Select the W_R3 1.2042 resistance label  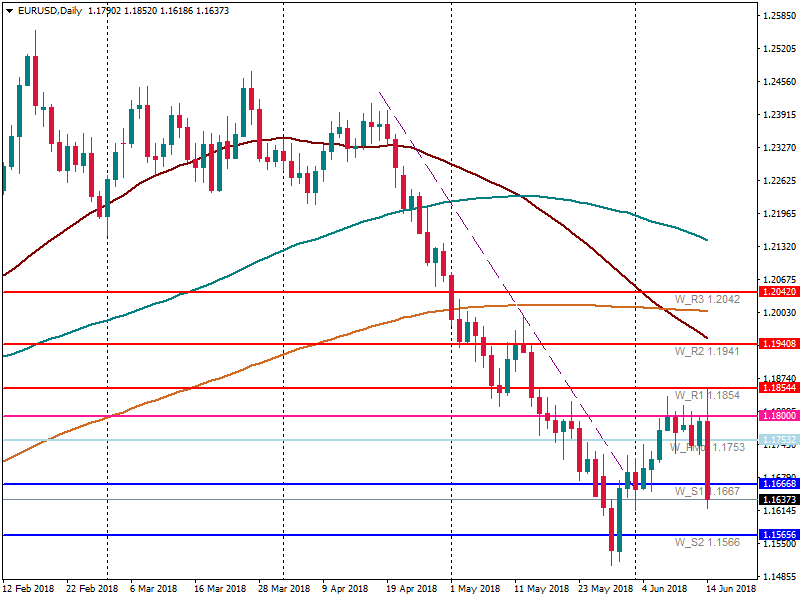(x=706, y=300)
